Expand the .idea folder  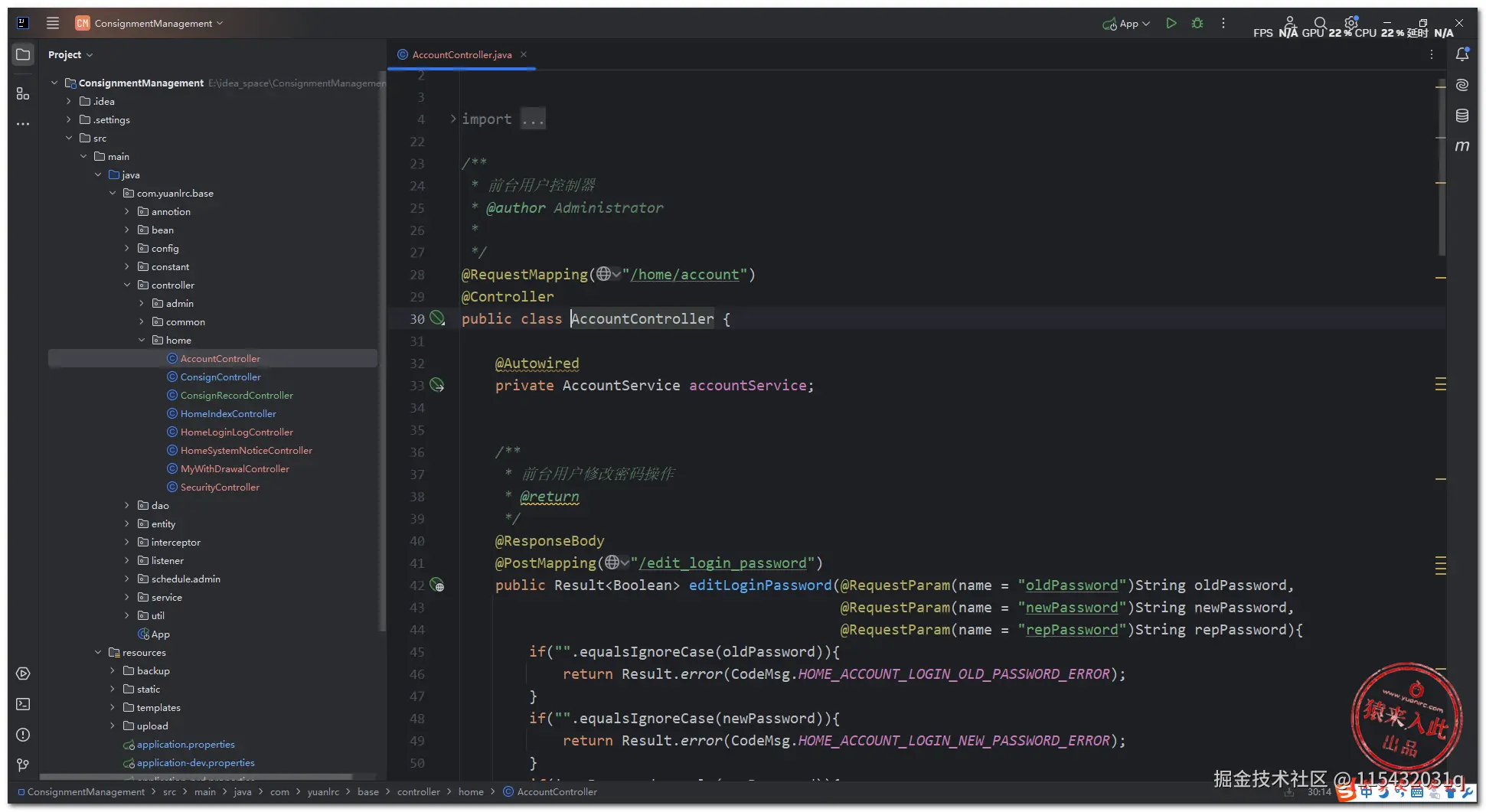69,101
